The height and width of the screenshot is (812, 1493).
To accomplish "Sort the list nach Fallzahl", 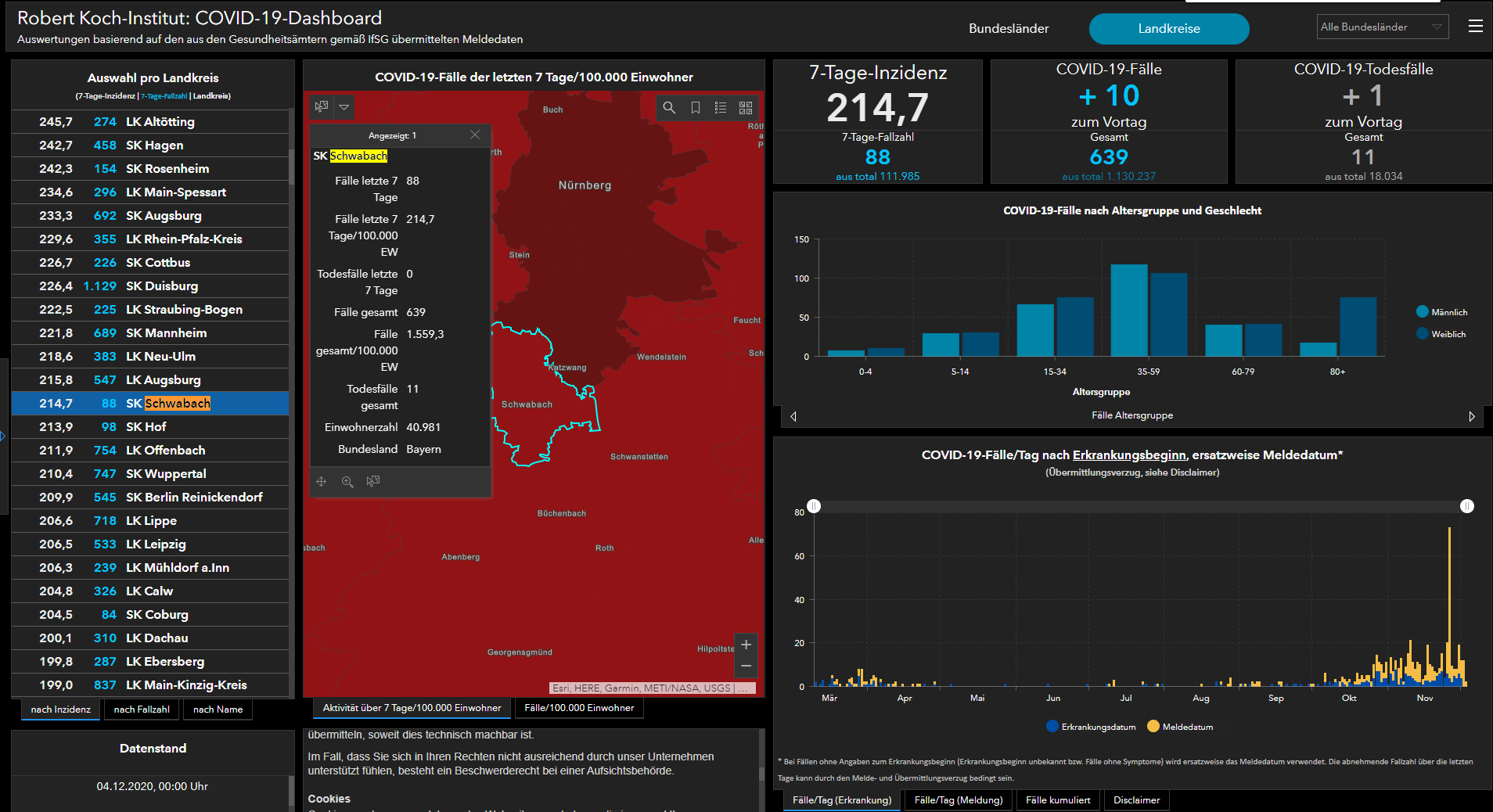I will 142,710.
